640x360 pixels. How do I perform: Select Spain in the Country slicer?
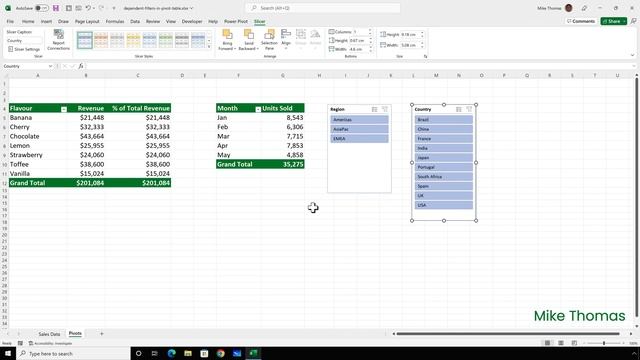pyautogui.click(x=444, y=186)
